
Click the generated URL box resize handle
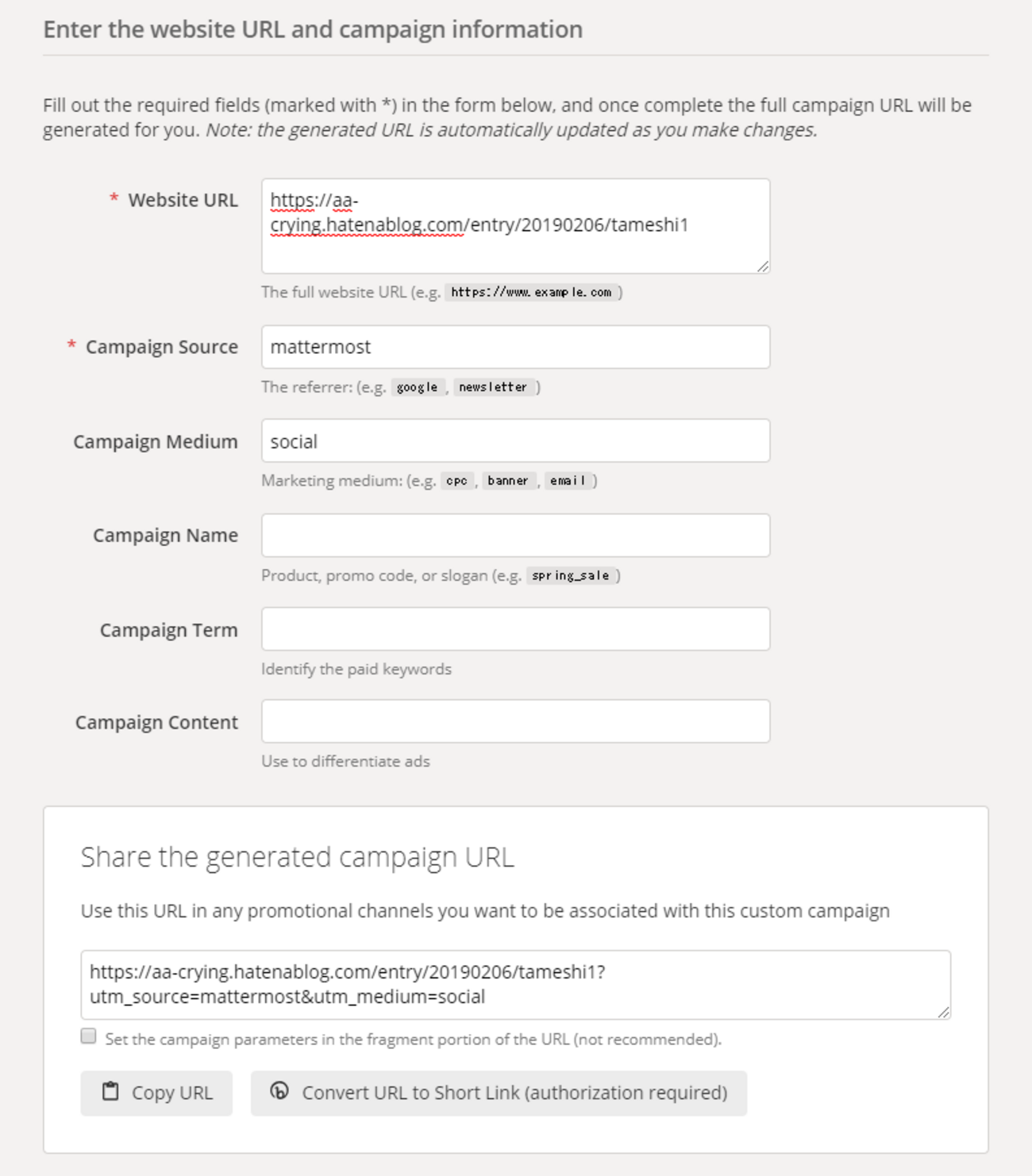pyautogui.click(x=944, y=1012)
